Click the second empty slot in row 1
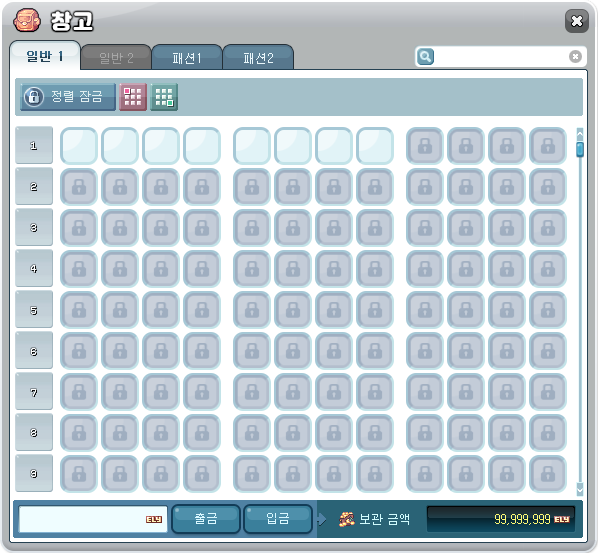The height and width of the screenshot is (553, 598). pos(120,146)
